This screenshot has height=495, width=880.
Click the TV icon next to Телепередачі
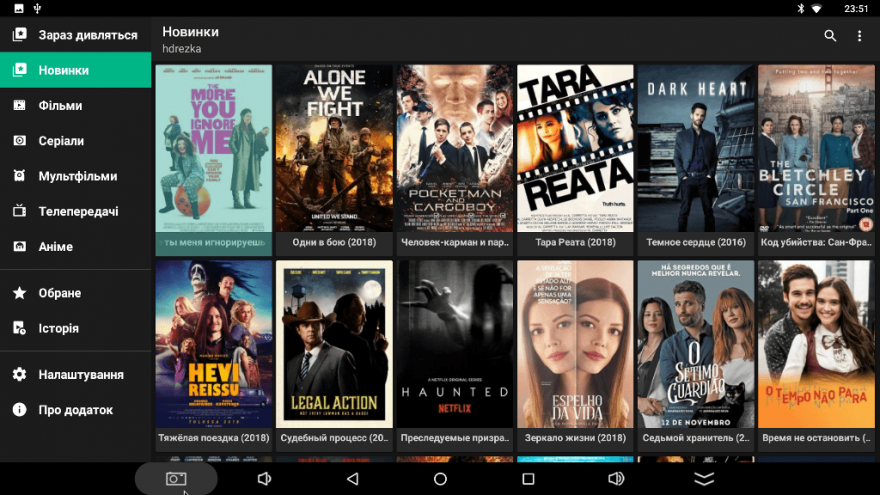pyautogui.click(x=20, y=211)
